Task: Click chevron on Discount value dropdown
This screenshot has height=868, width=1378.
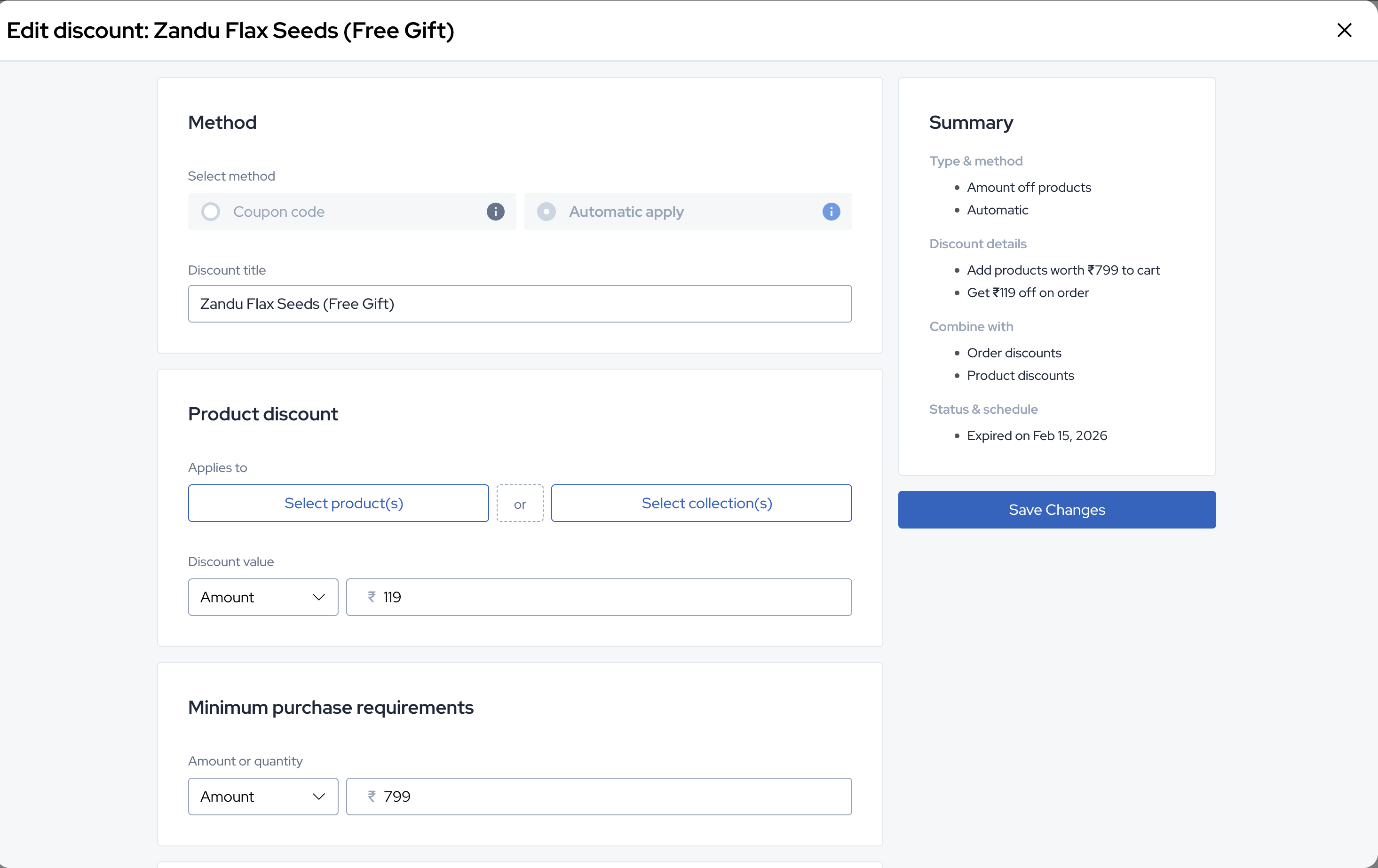Action: click(319, 597)
